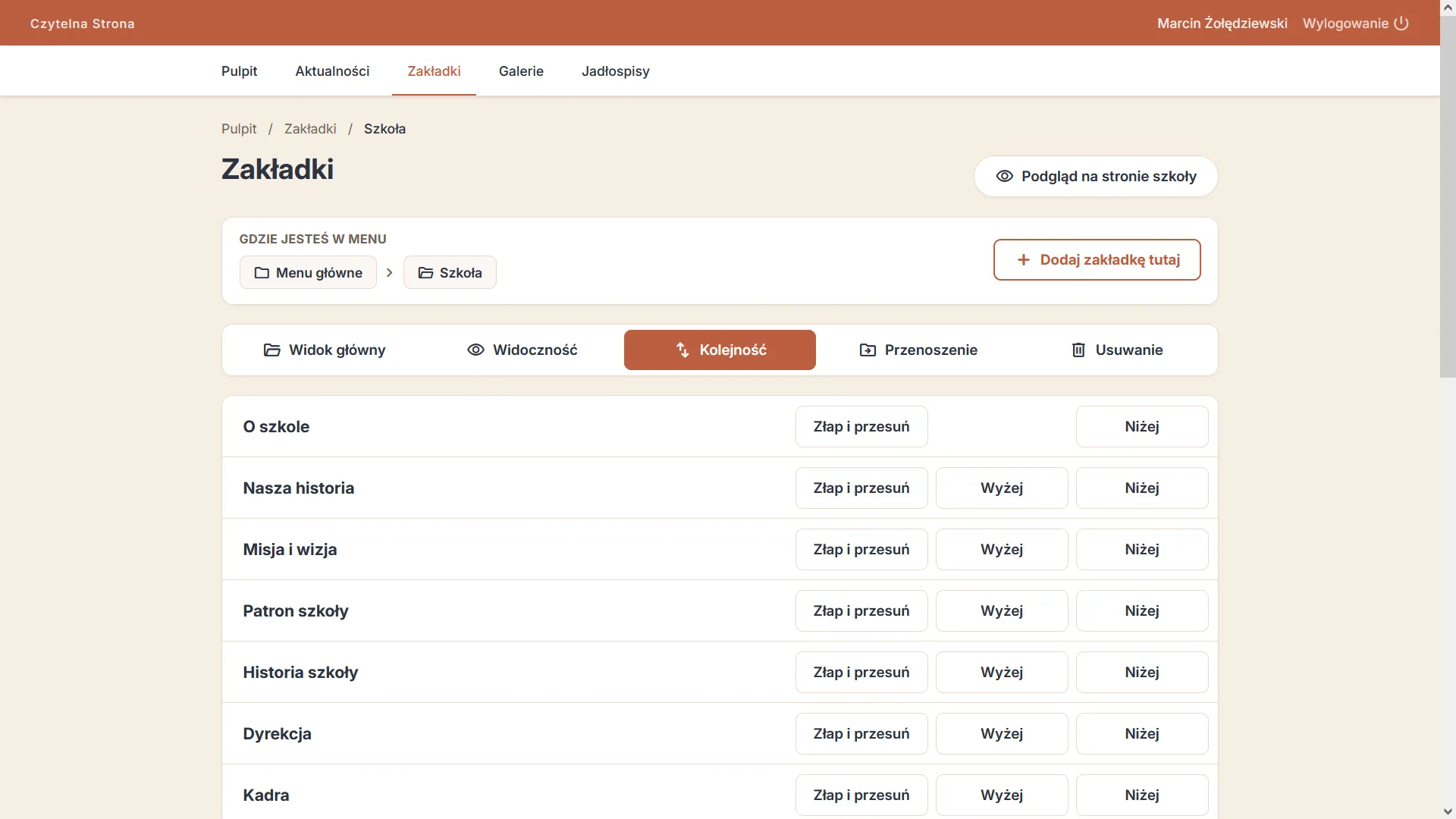Move Patron szkoły down with Niżej
The image size is (1456, 819).
pyautogui.click(x=1142, y=610)
